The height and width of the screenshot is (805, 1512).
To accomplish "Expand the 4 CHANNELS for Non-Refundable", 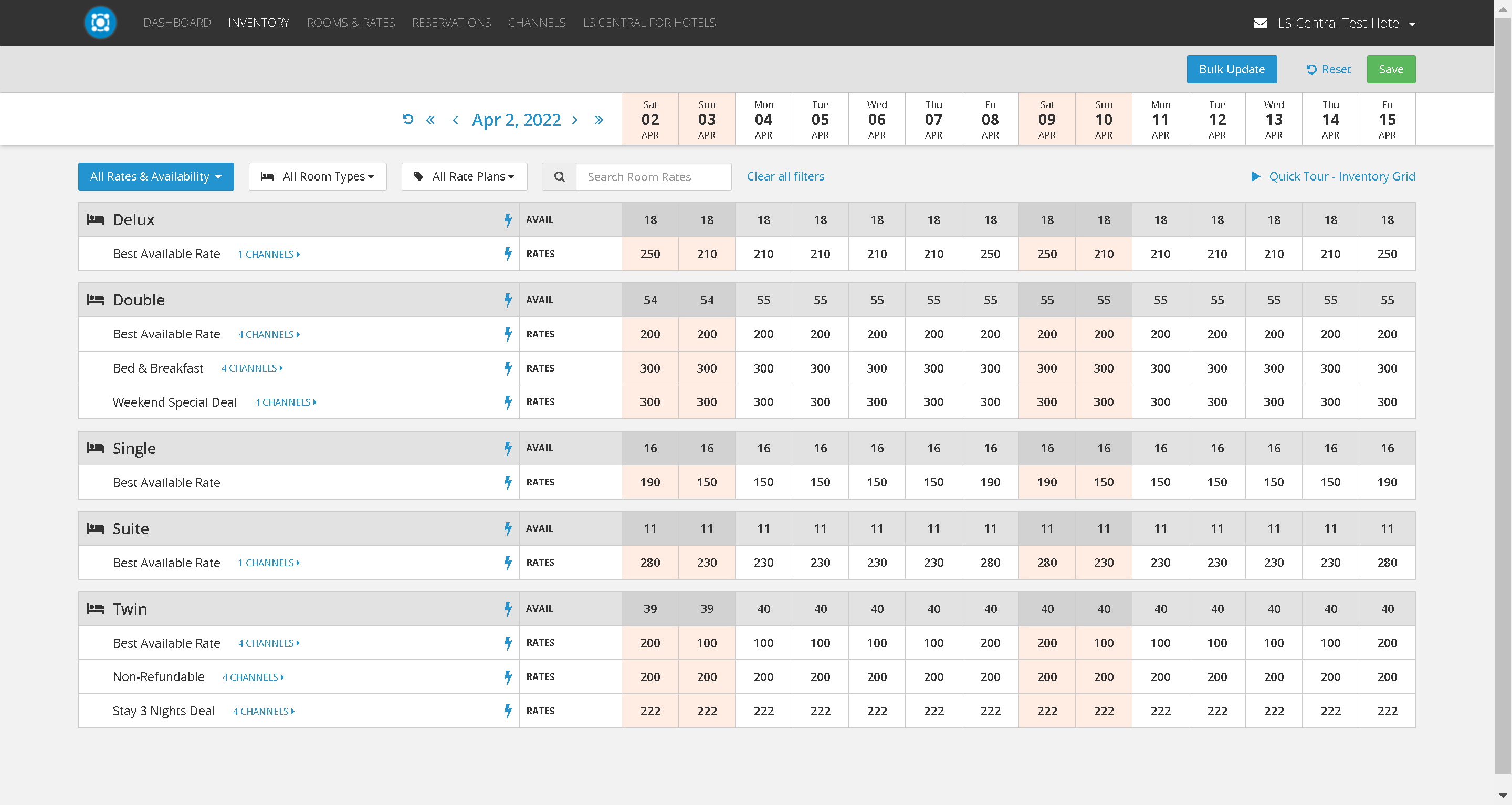I will tap(254, 677).
